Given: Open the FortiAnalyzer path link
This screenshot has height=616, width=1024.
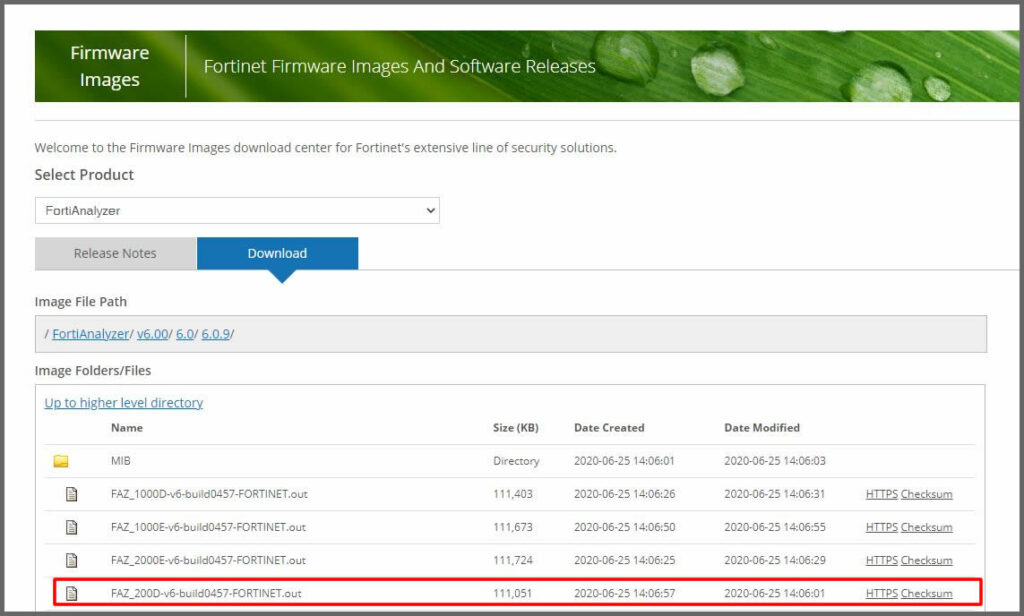Looking at the screenshot, I should pyautogui.click(x=91, y=334).
